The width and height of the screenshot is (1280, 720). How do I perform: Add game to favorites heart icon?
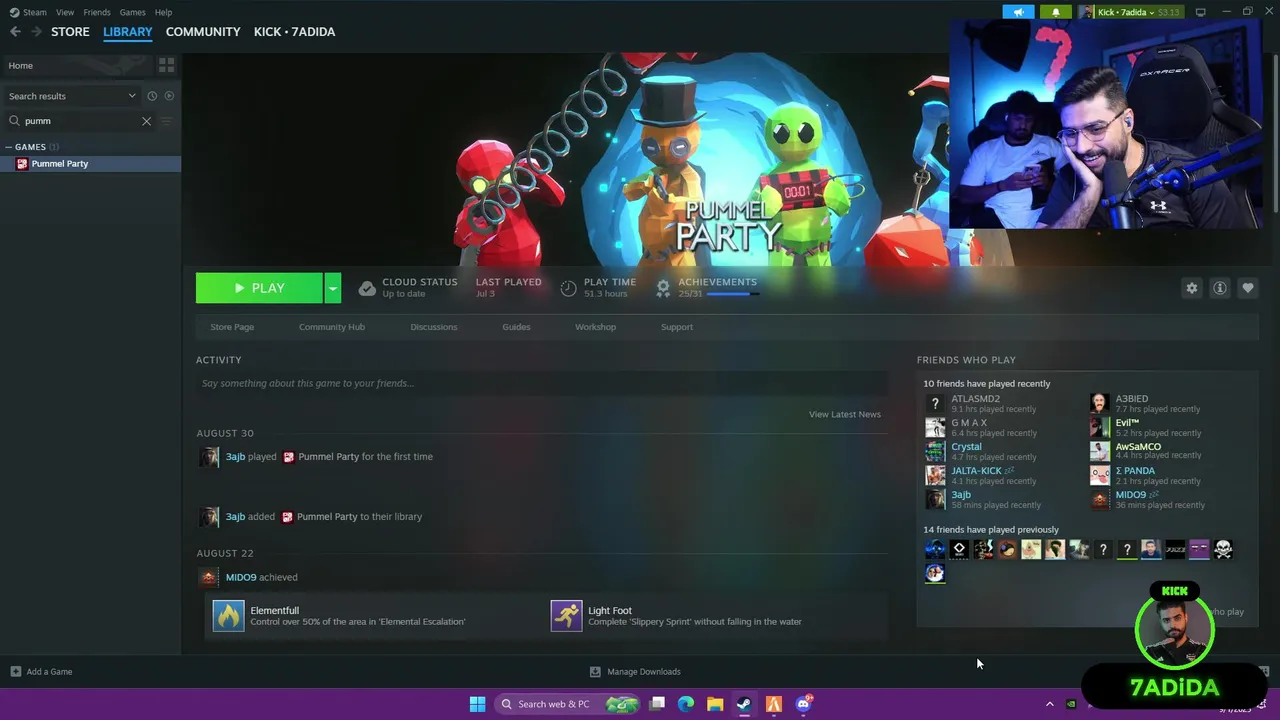(1247, 288)
